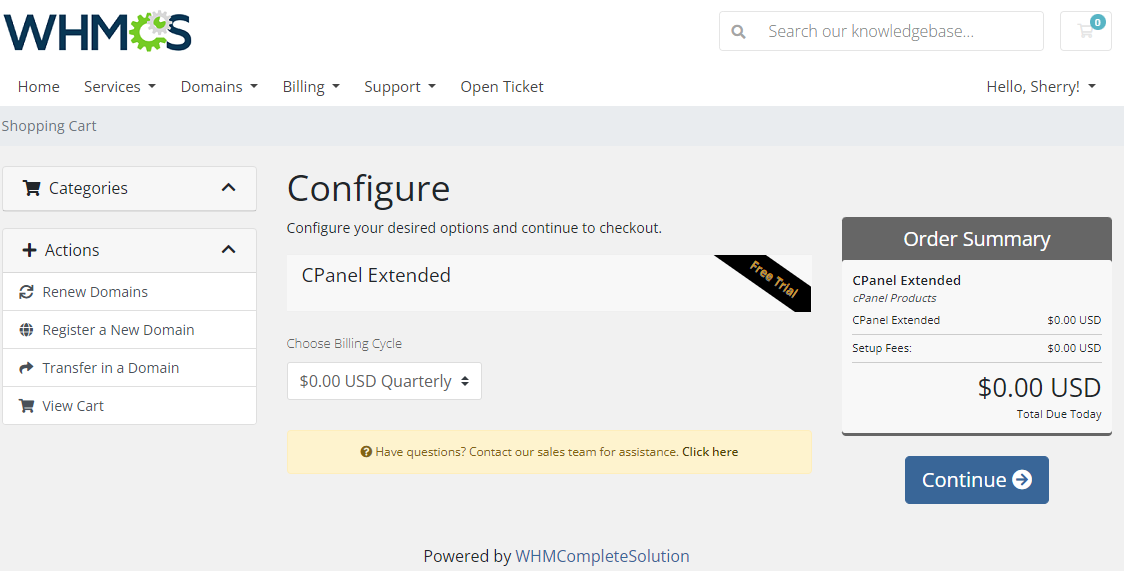Click the share arrow icon beside Transfer in a Domain
The width and height of the screenshot is (1124, 571).
tap(27, 368)
